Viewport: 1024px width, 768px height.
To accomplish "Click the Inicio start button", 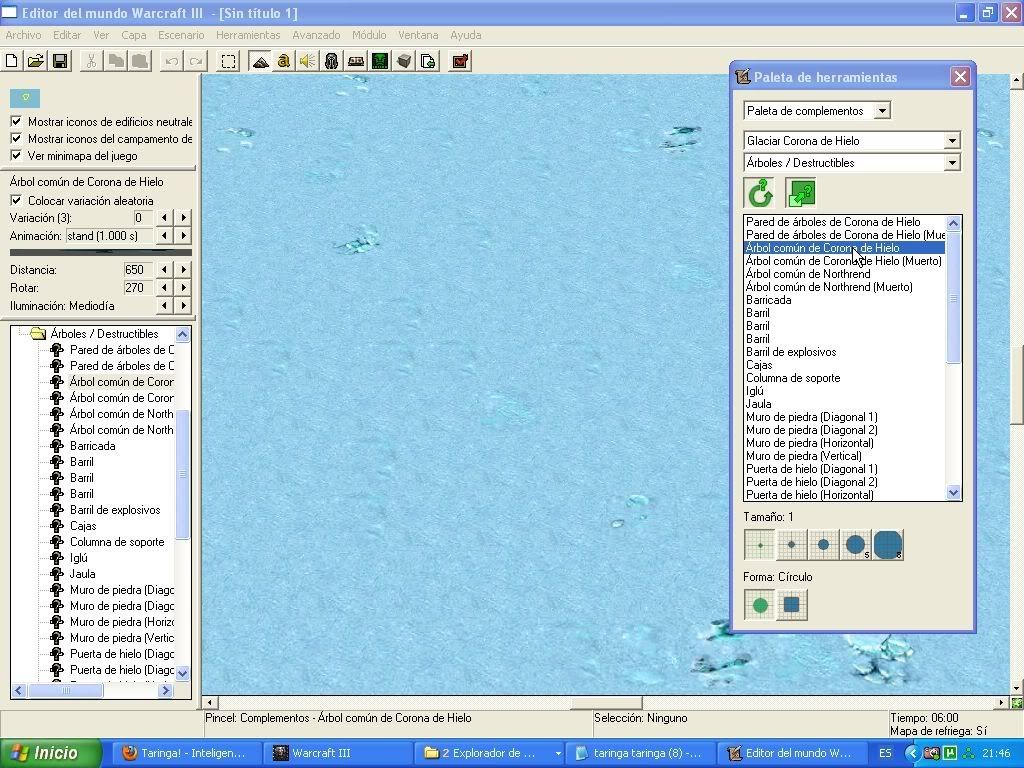I will 50,753.
